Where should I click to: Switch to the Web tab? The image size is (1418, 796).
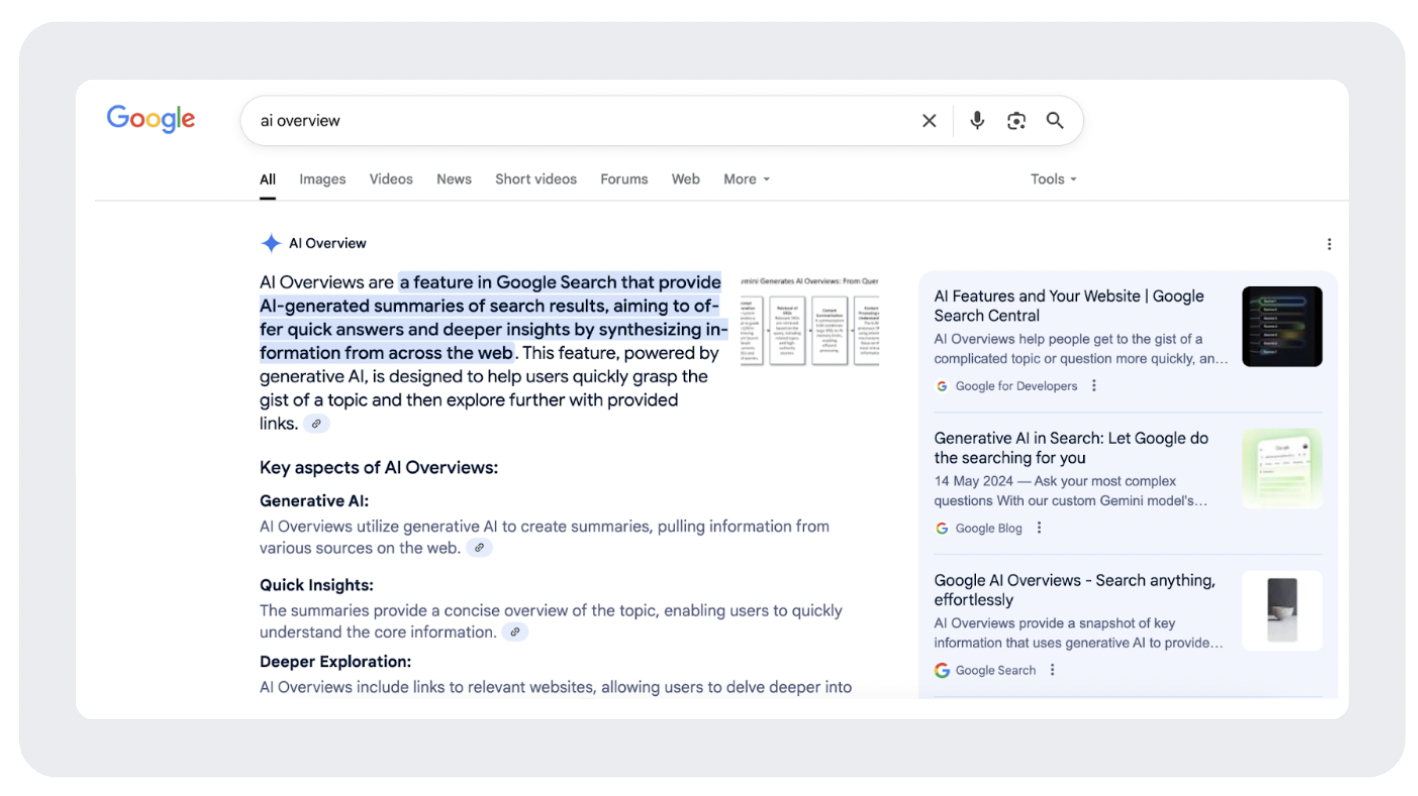click(686, 179)
